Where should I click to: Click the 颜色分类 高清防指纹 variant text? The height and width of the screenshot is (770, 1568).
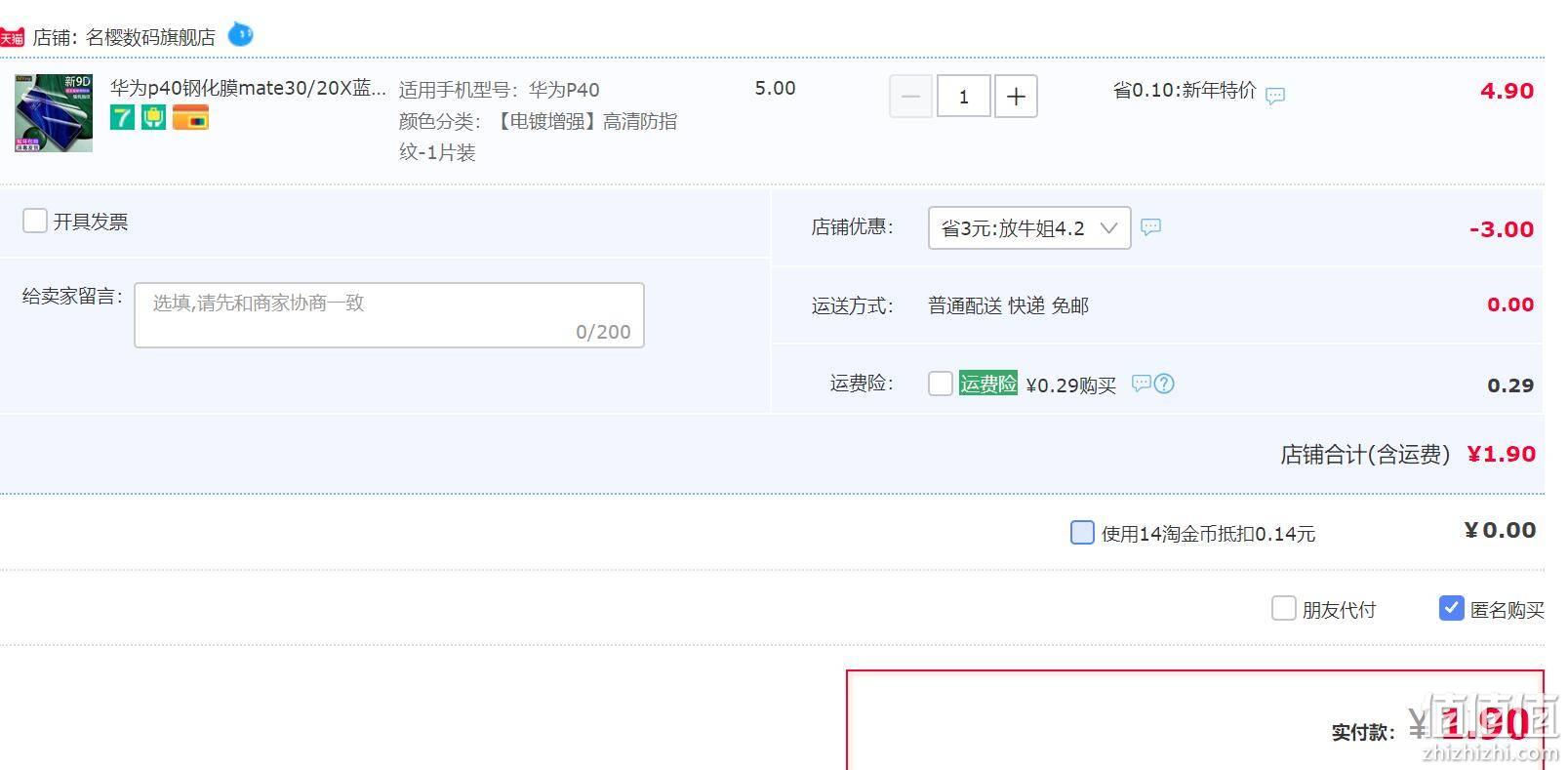(538, 137)
